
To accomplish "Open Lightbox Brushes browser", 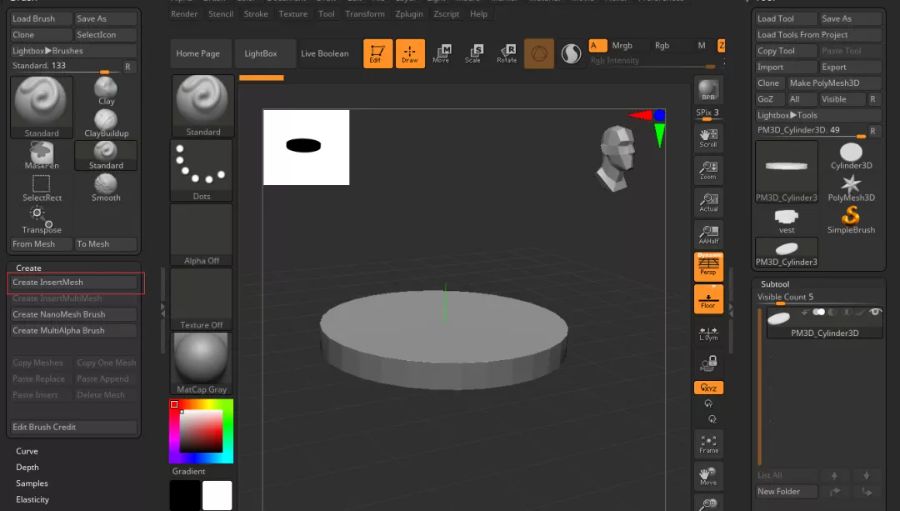I will 73,51.
